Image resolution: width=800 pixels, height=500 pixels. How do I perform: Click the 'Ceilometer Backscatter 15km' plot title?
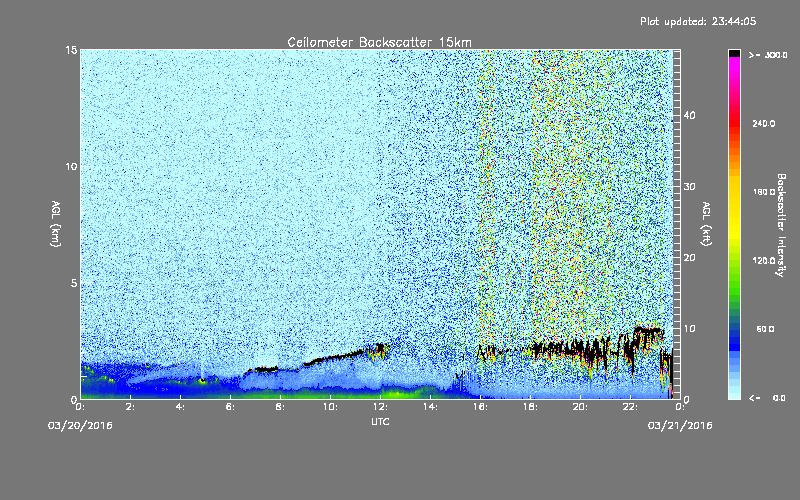[379, 42]
